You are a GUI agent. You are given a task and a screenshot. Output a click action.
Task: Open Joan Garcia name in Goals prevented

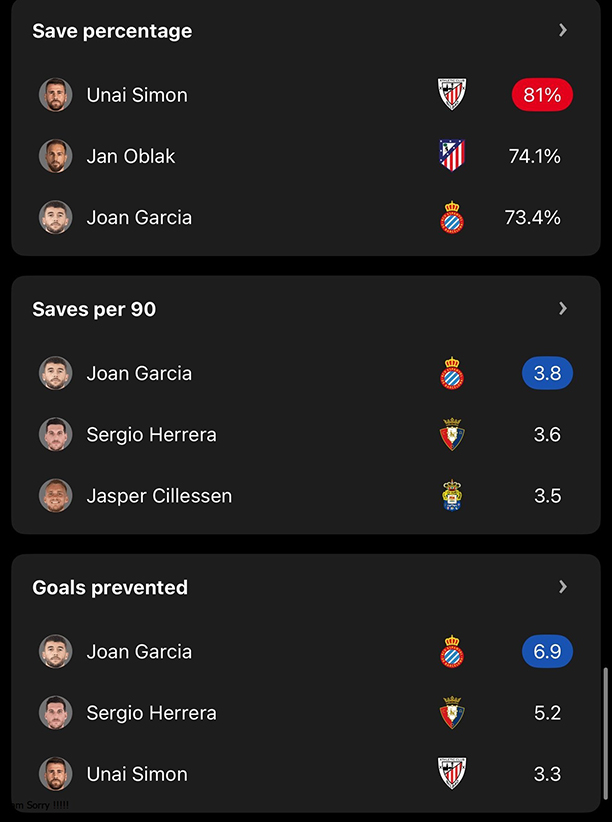(x=139, y=652)
